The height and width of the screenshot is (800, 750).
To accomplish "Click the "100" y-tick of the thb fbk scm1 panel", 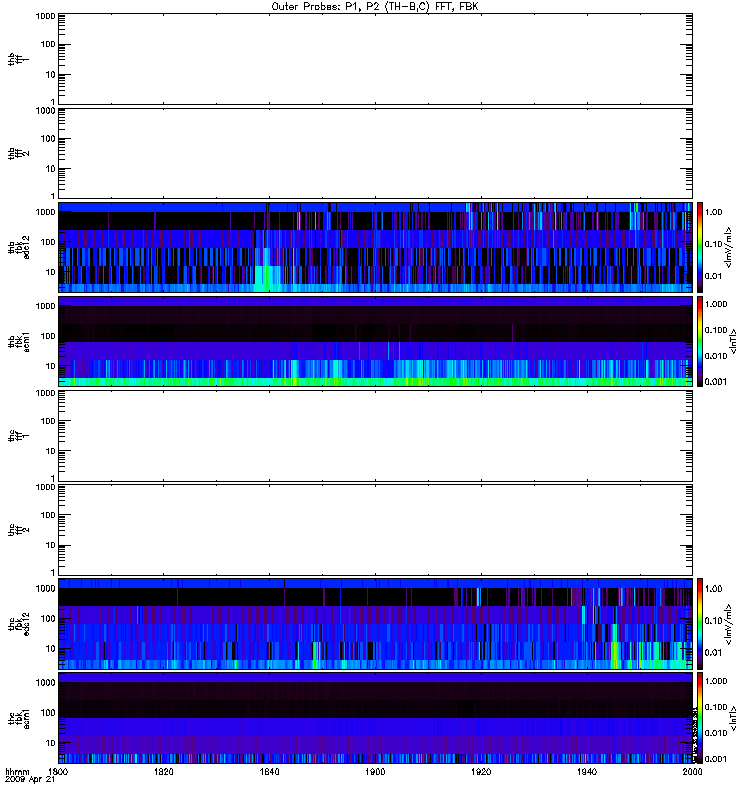I will coord(48,336).
